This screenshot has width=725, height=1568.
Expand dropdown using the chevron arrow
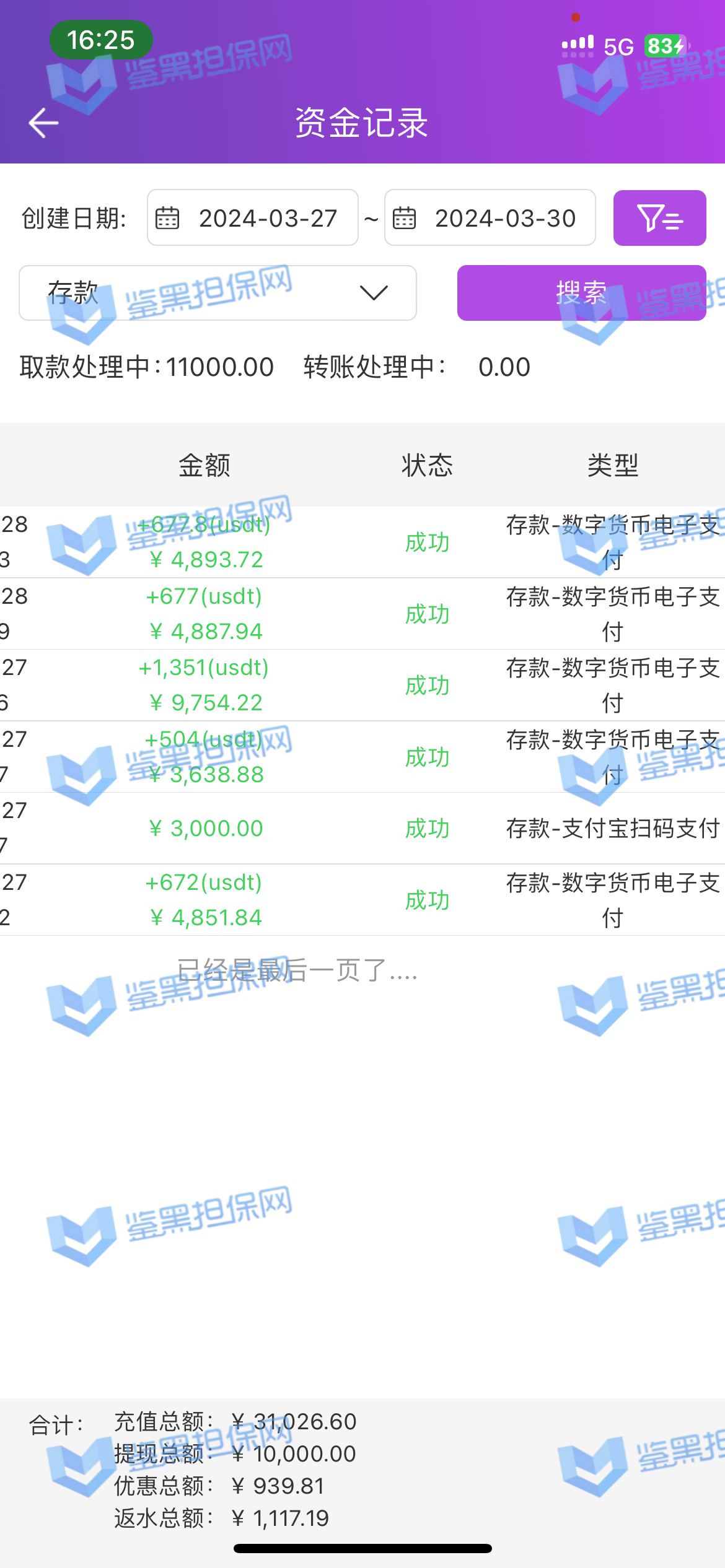374,293
